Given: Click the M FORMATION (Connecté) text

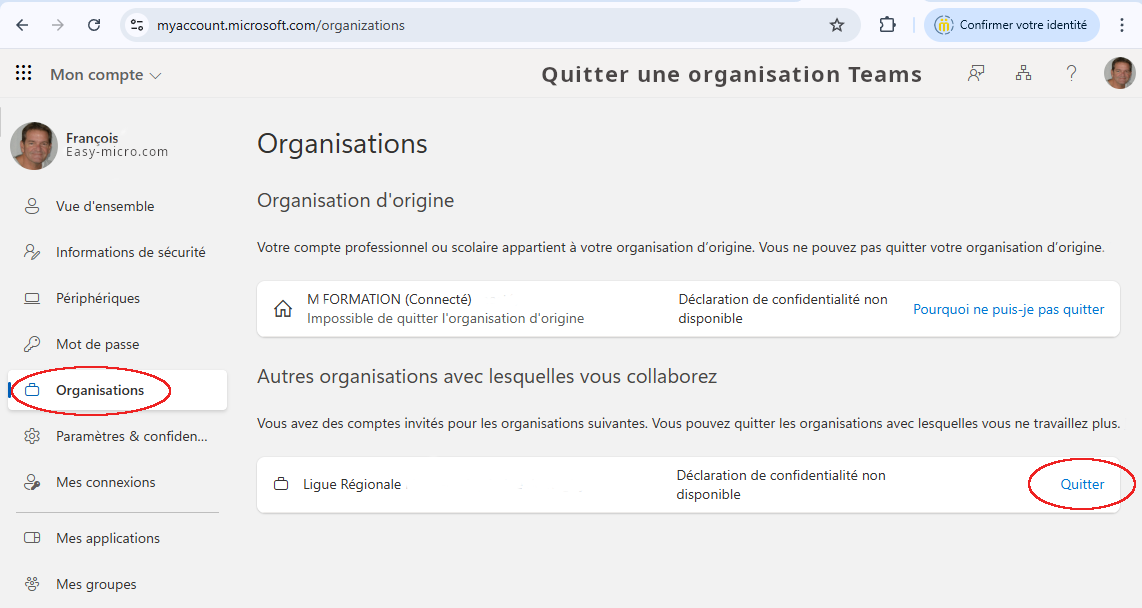Looking at the screenshot, I should [x=389, y=299].
